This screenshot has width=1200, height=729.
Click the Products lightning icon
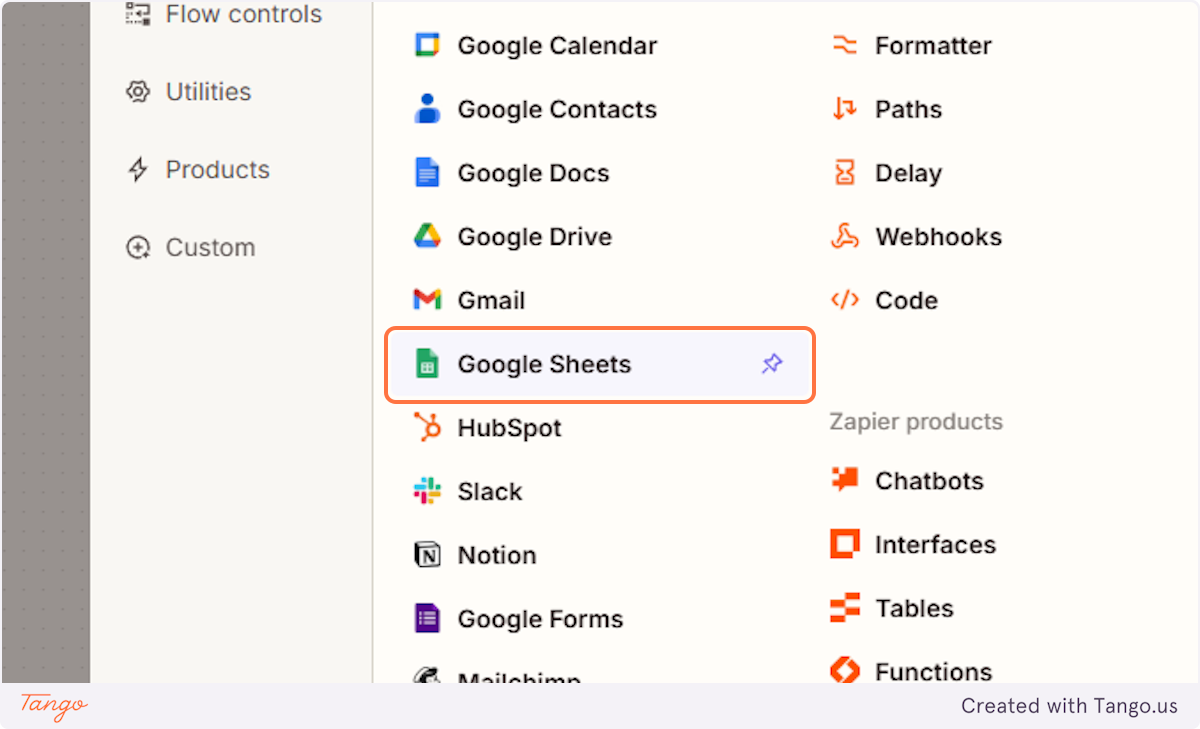tap(137, 170)
